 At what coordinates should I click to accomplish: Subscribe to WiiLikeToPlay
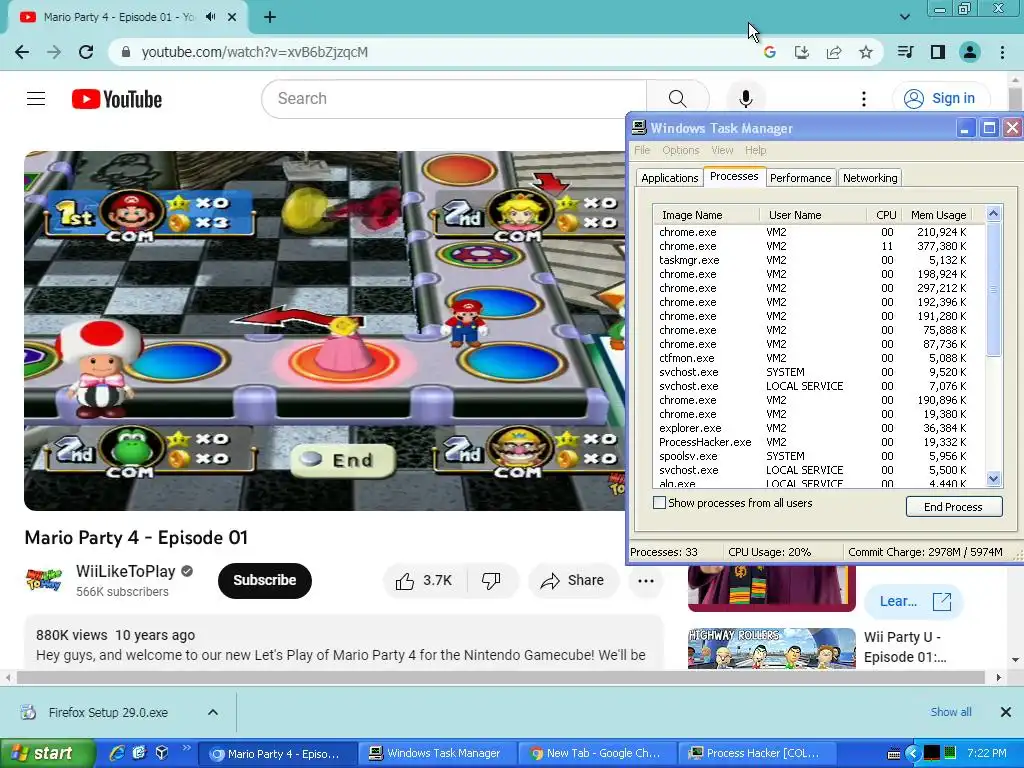(x=264, y=581)
